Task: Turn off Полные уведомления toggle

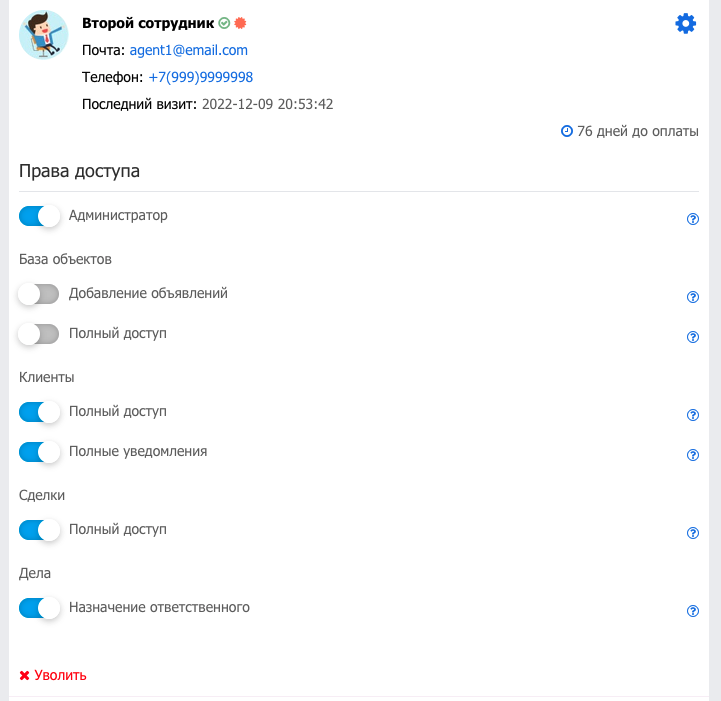Action: (39, 452)
